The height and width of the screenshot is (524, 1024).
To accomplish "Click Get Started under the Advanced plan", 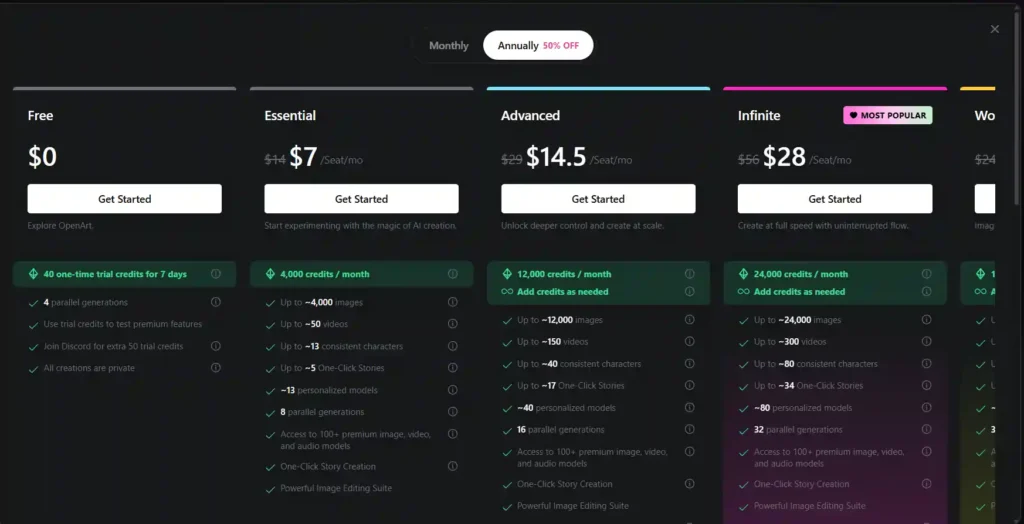I will 598,199.
